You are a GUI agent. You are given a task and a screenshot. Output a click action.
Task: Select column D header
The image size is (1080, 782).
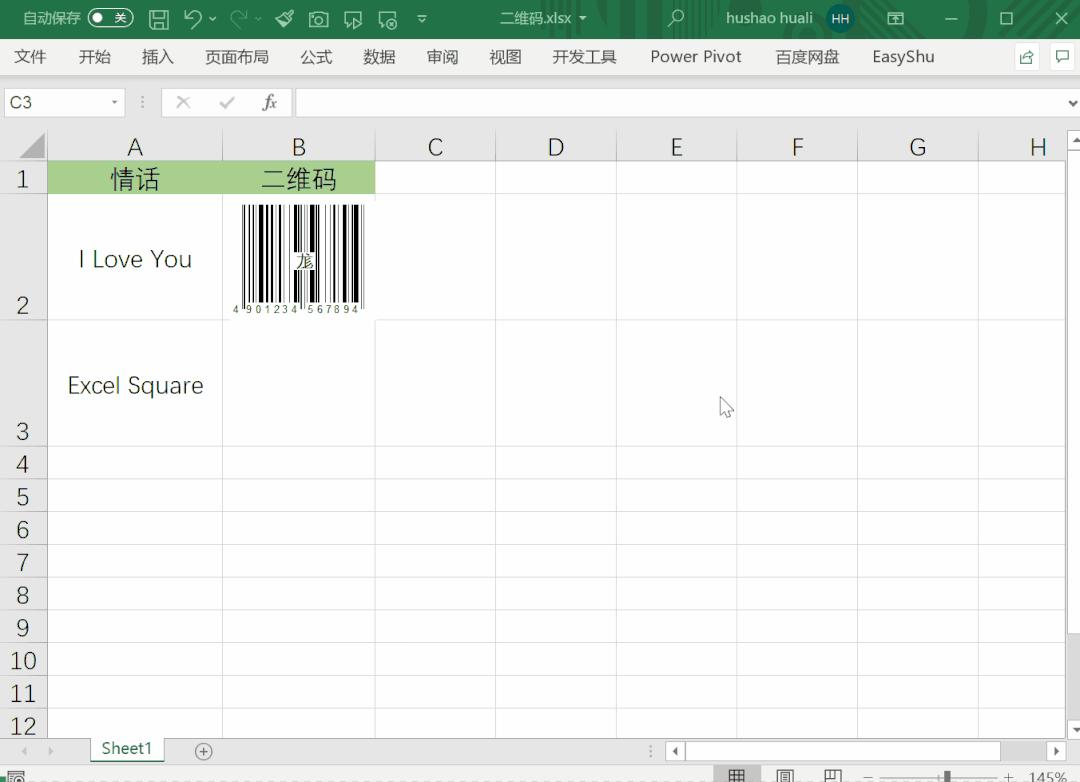556,147
